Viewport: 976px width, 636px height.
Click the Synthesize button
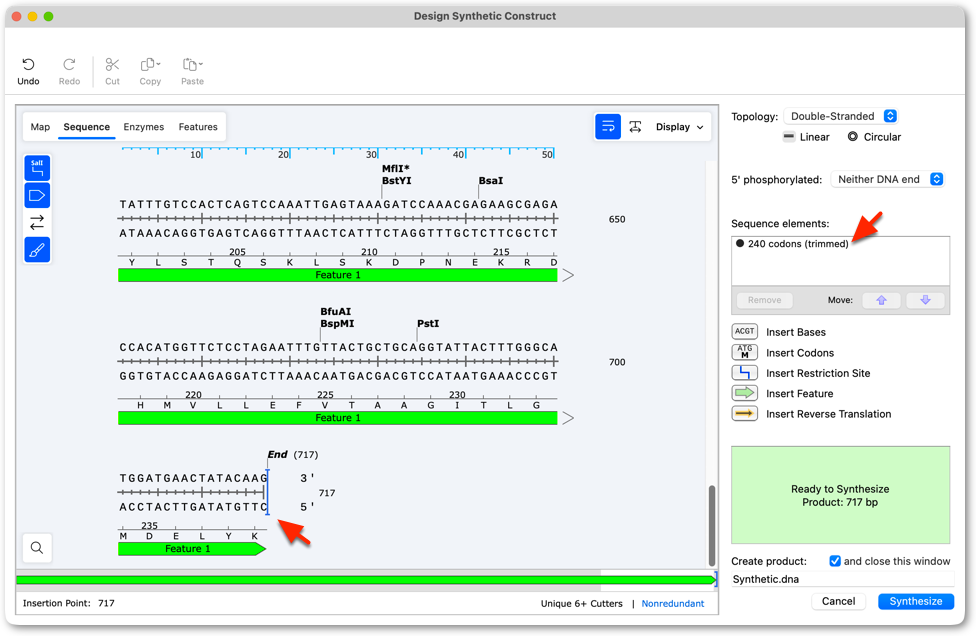point(916,601)
